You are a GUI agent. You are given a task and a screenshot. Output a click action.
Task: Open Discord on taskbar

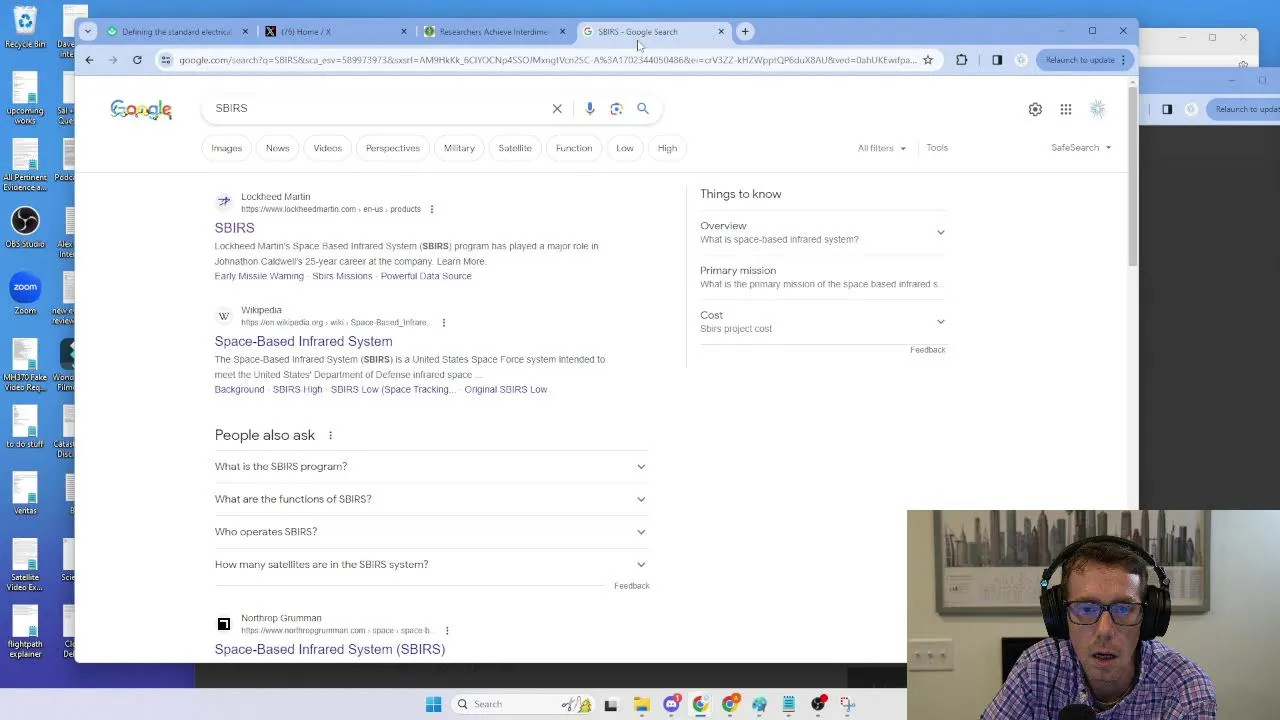671,704
